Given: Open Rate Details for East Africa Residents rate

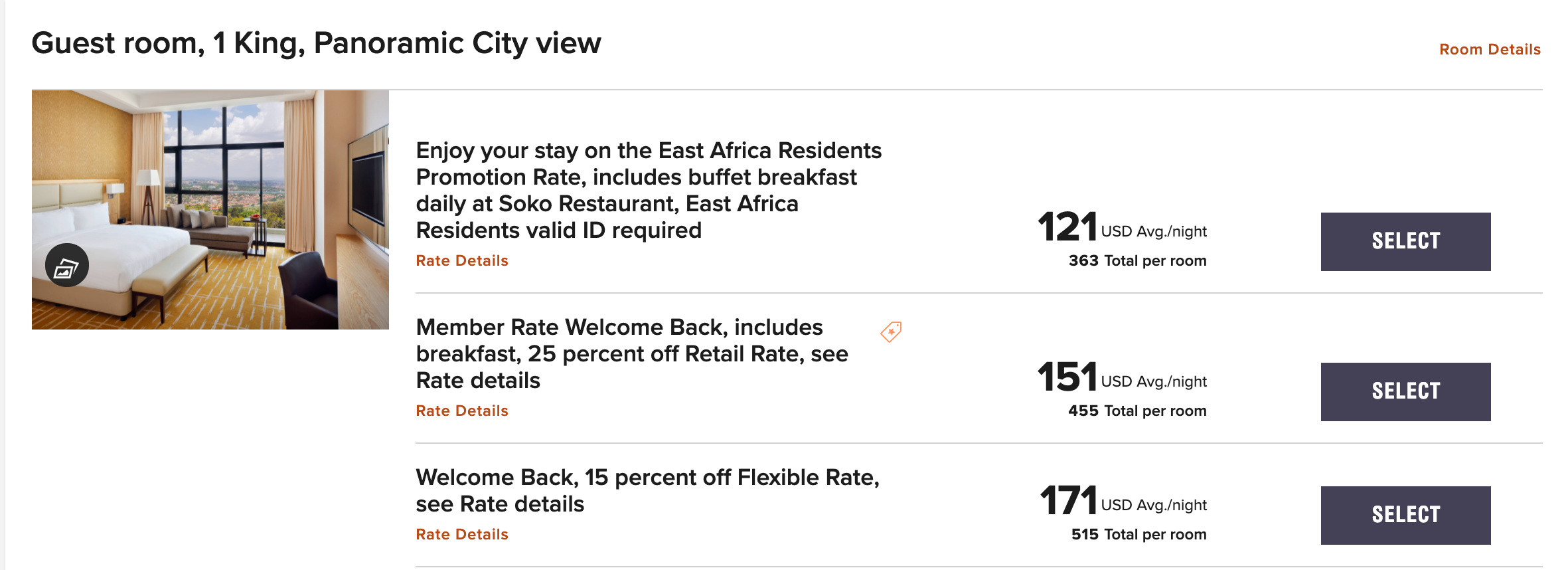Looking at the screenshot, I should coord(462,261).
